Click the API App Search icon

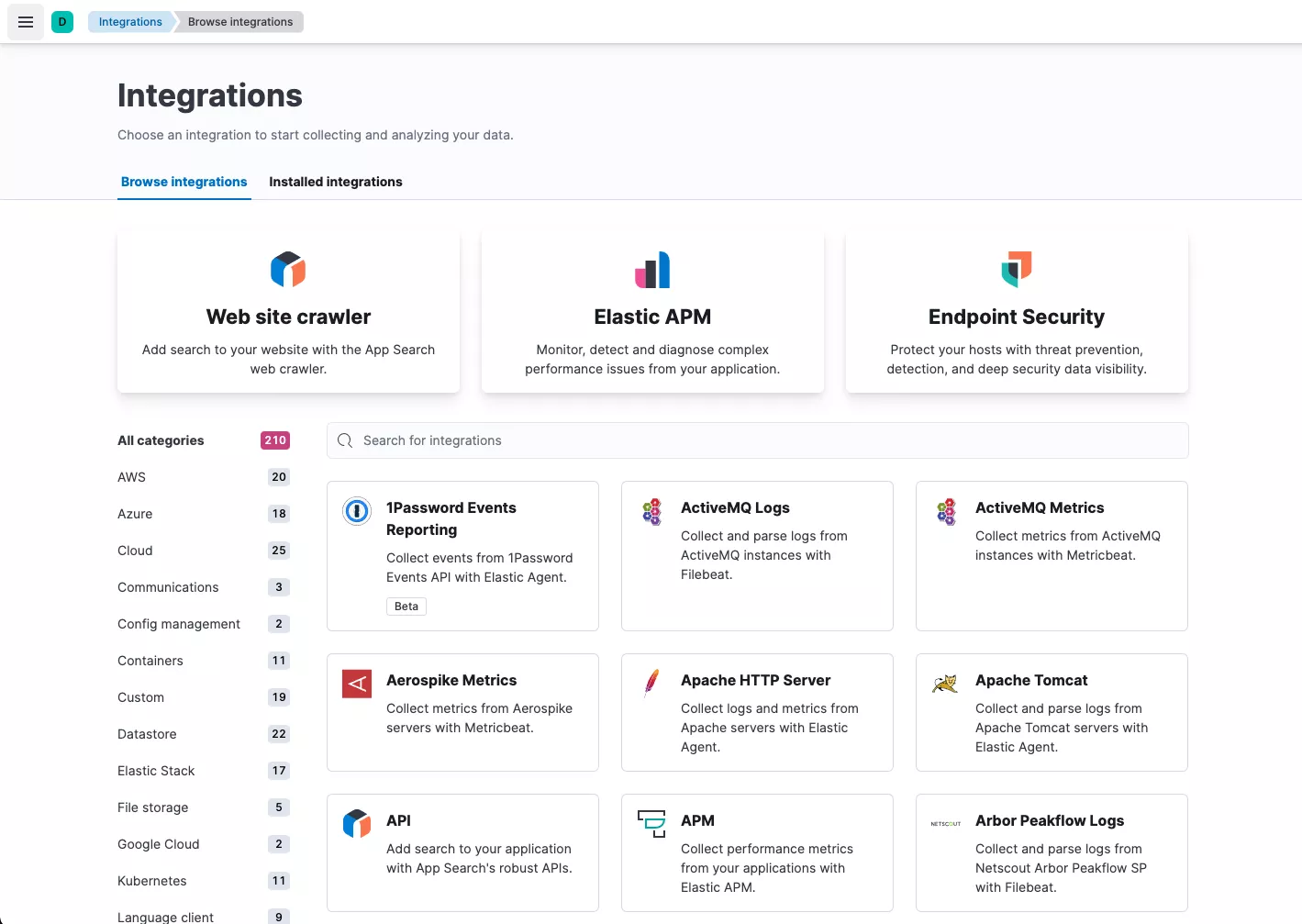pos(357,823)
